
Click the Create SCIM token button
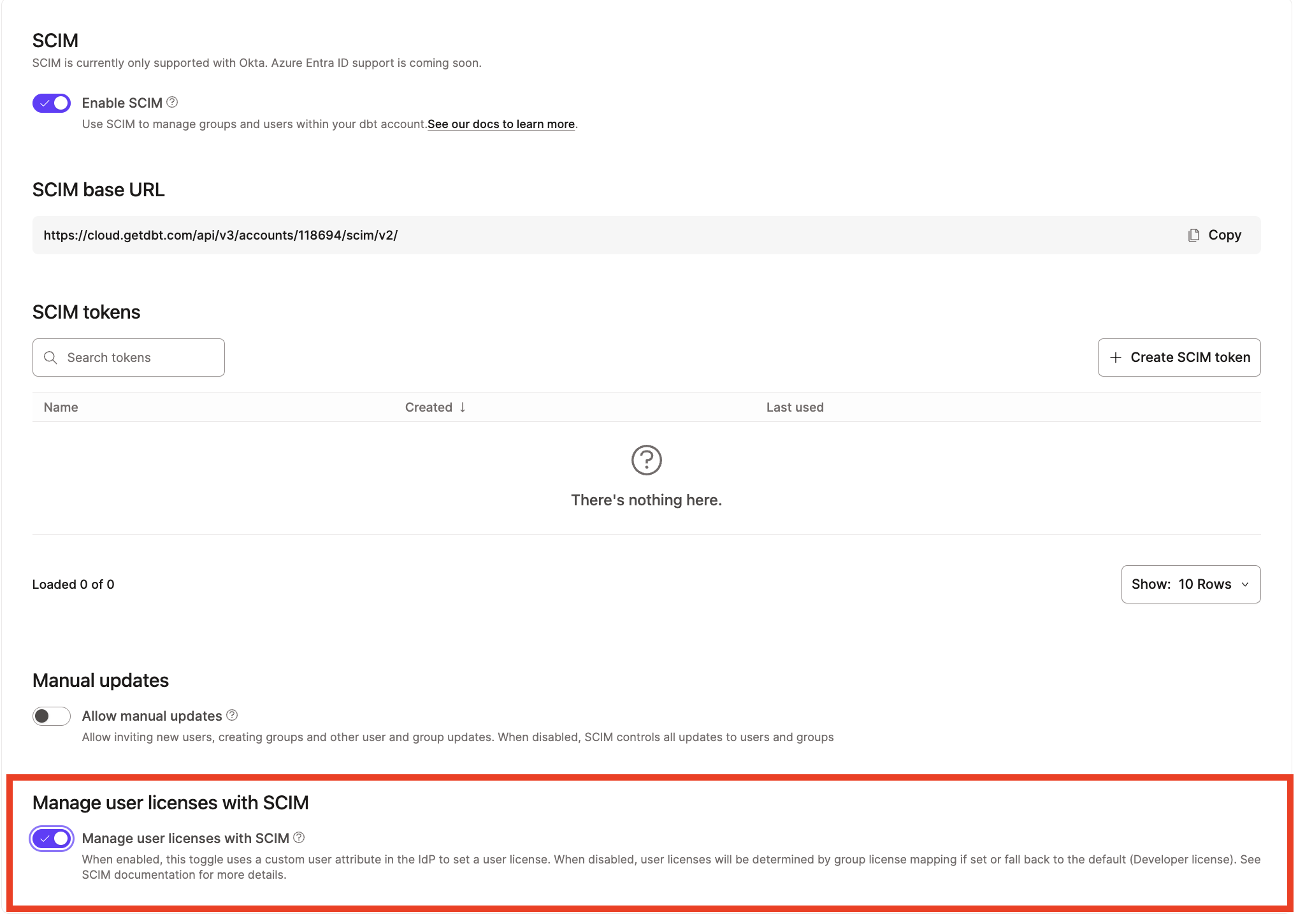click(1179, 357)
